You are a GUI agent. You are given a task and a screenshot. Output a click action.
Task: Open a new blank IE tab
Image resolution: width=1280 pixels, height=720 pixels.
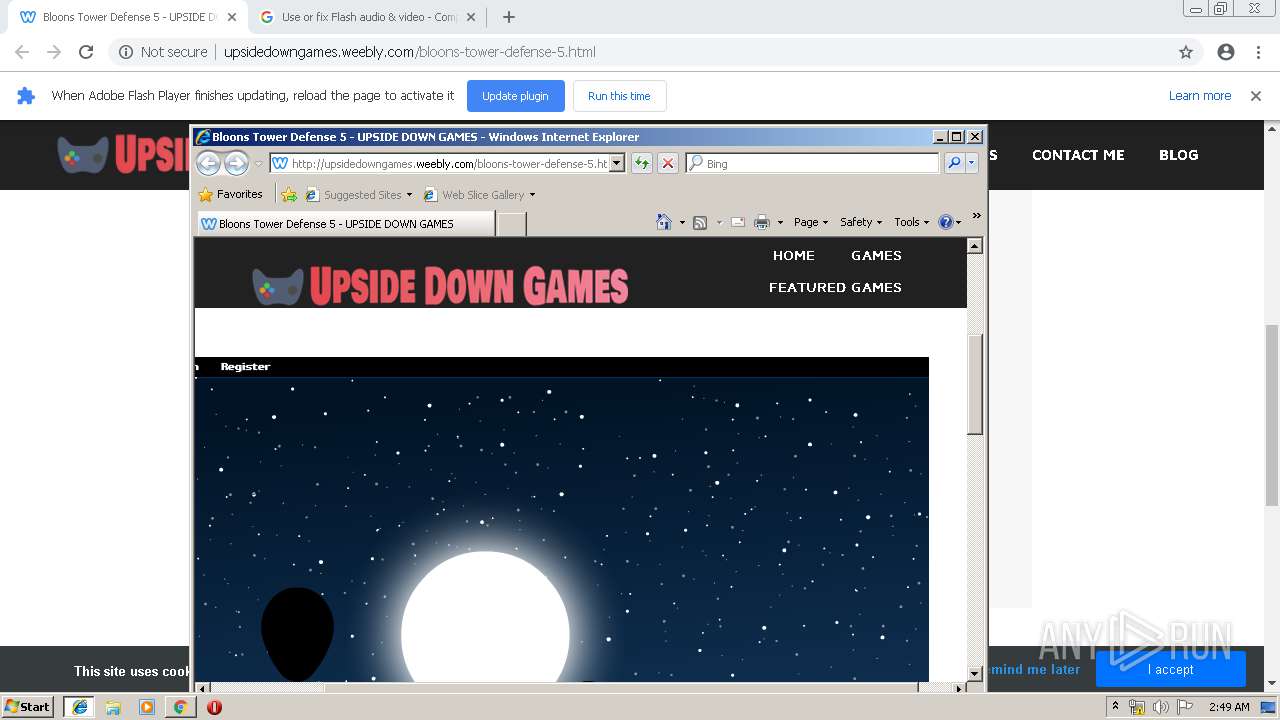pos(511,224)
